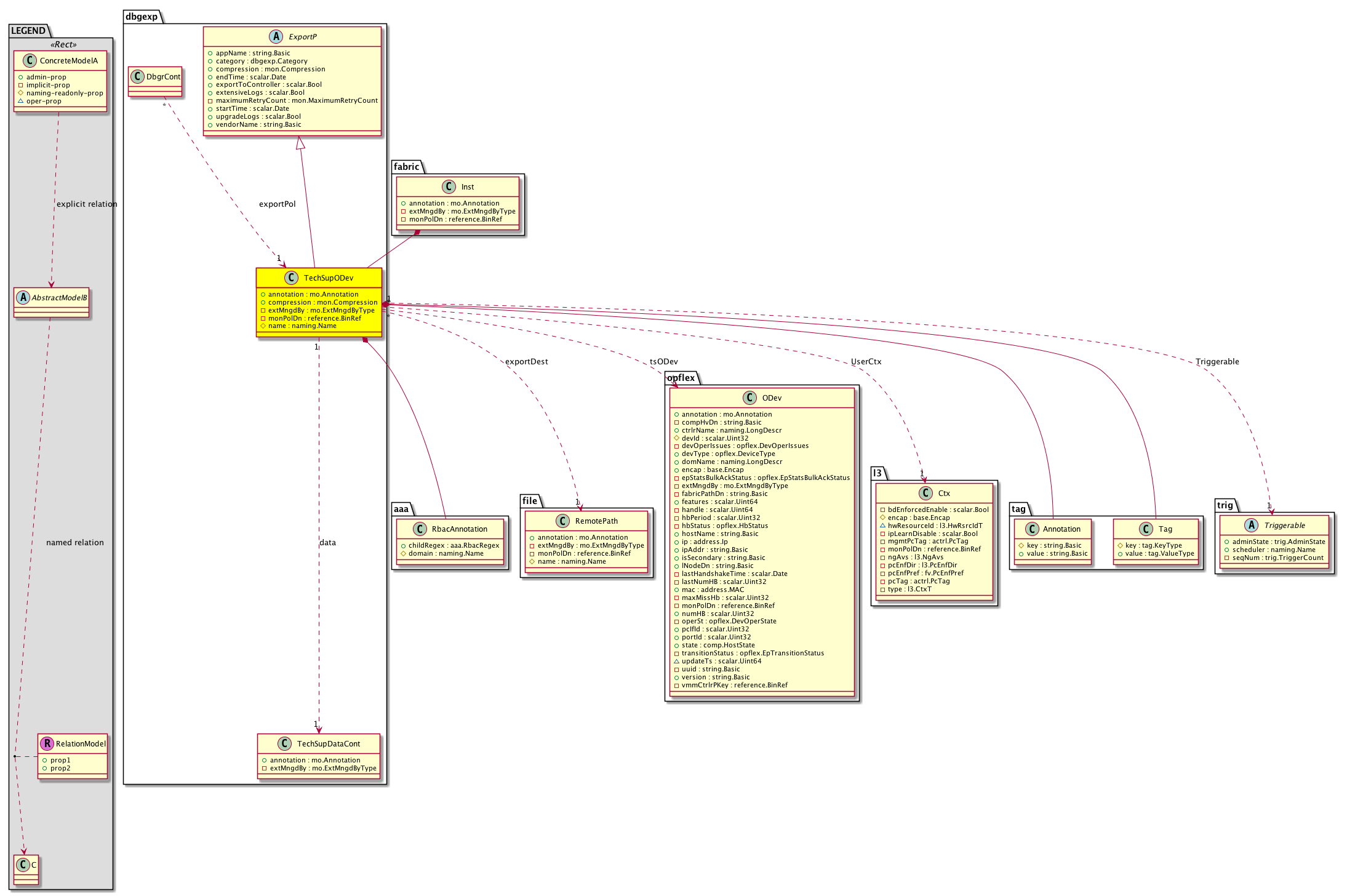Click the TechSupDataCont class box title
1347x896 pixels.
(328, 743)
